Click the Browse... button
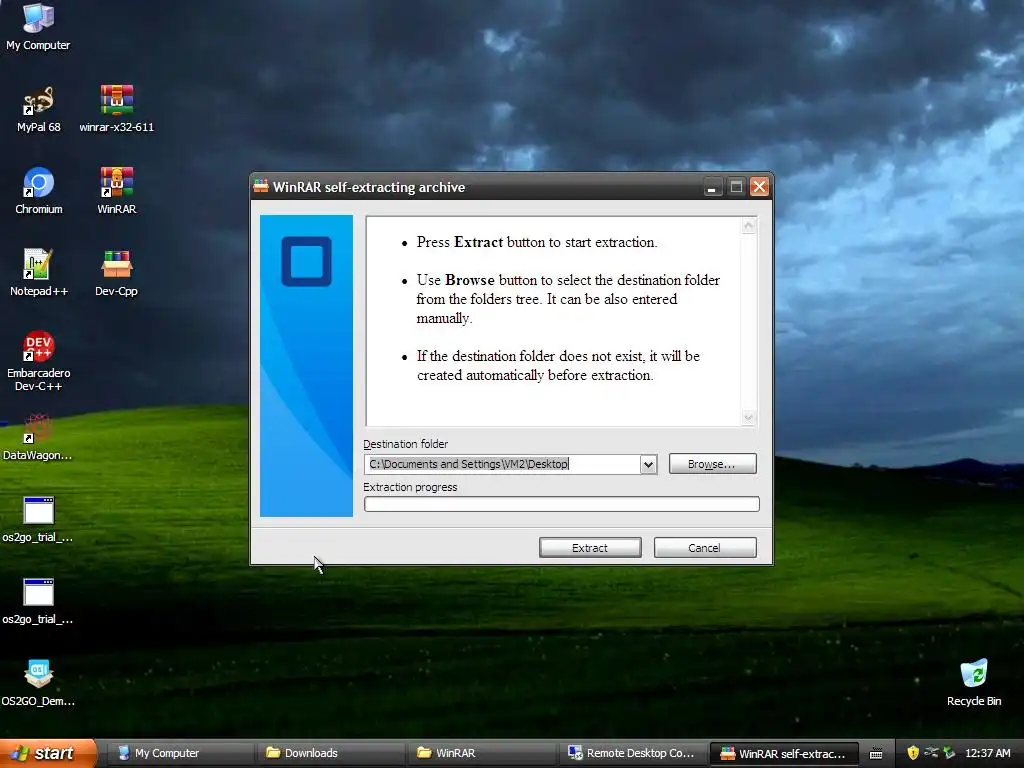The width and height of the screenshot is (1024, 768). (712, 464)
